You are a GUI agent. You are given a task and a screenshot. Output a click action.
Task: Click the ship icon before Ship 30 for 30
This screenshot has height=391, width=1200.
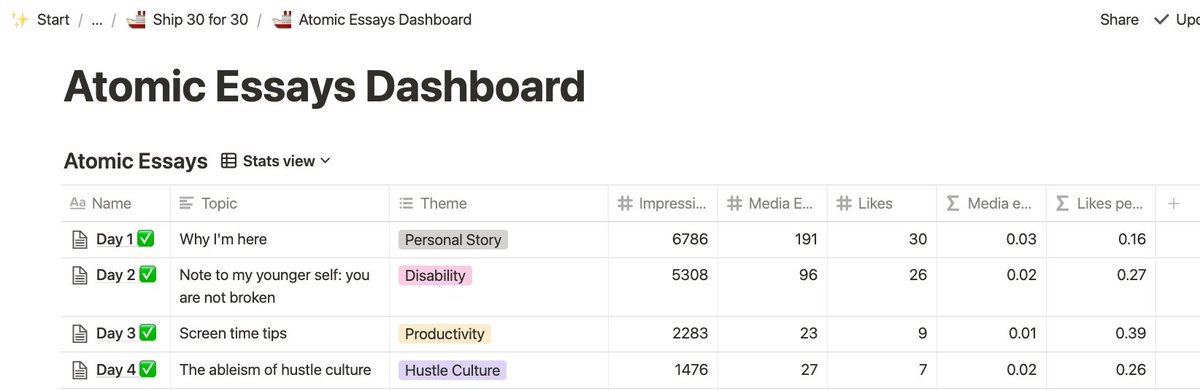coord(136,19)
